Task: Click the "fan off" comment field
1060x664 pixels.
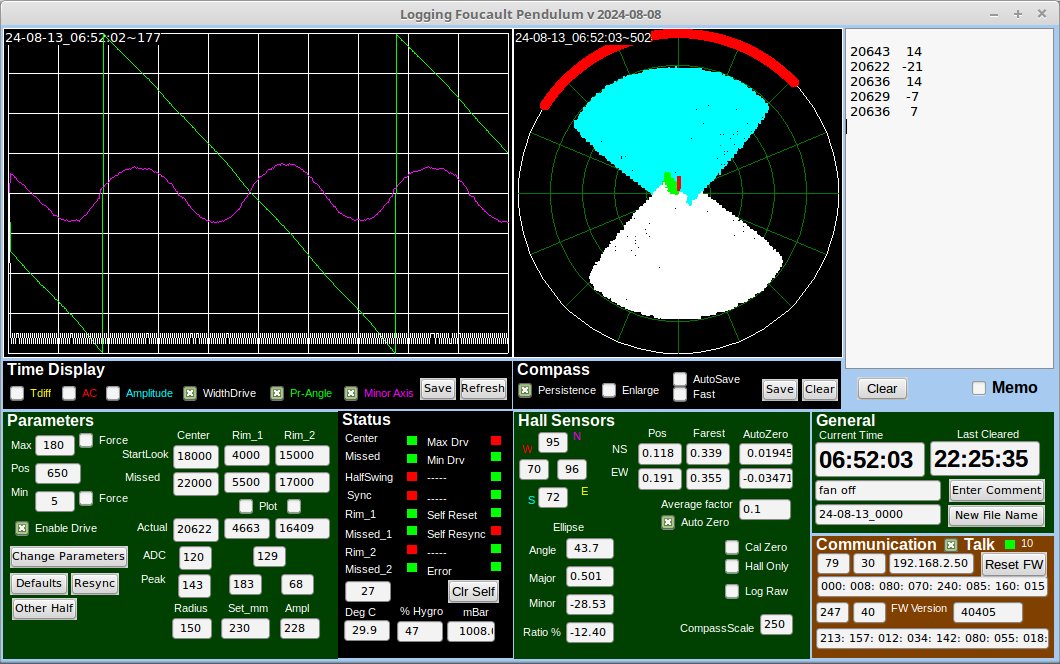Action: (877, 491)
